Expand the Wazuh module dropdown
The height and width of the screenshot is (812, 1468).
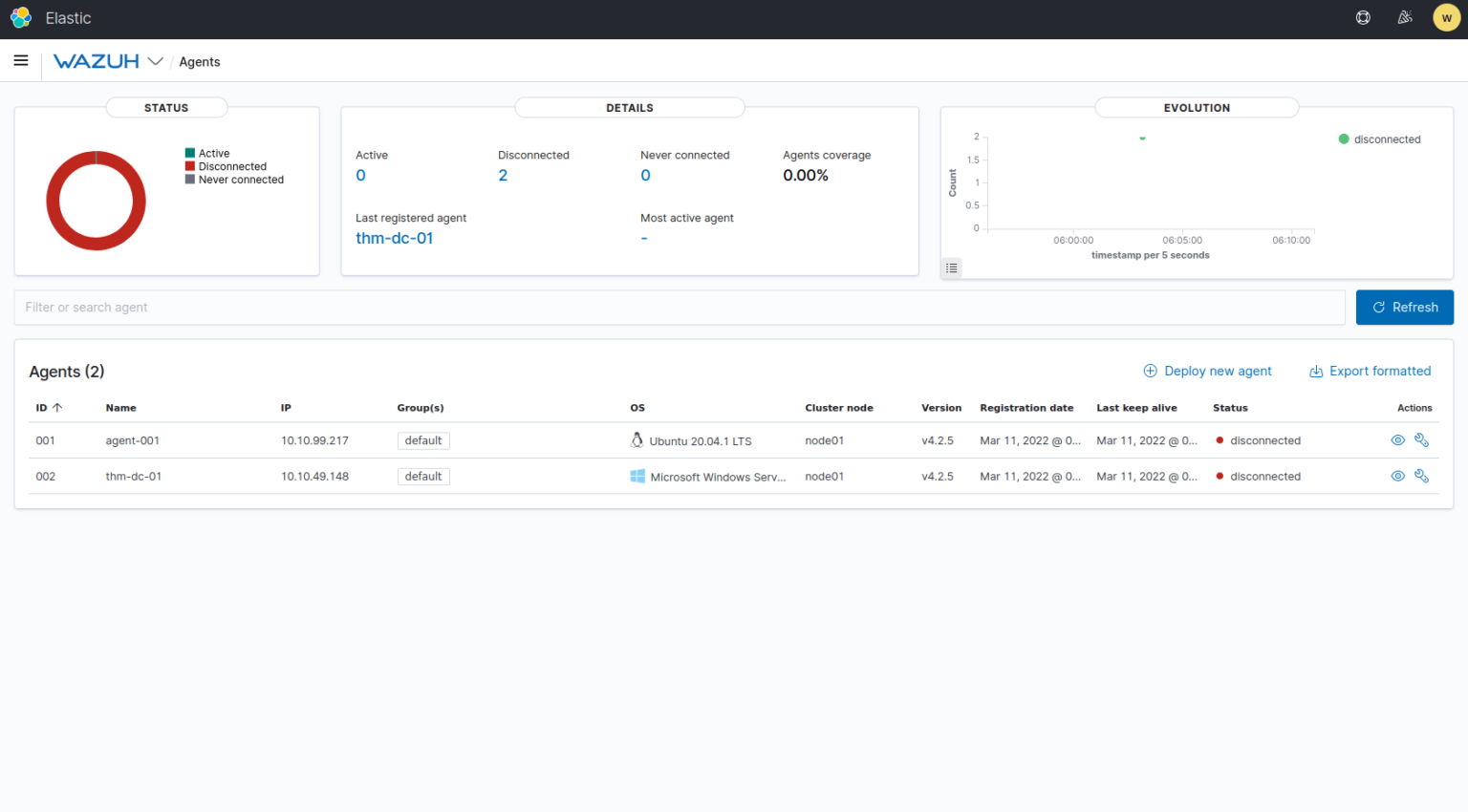point(155,61)
